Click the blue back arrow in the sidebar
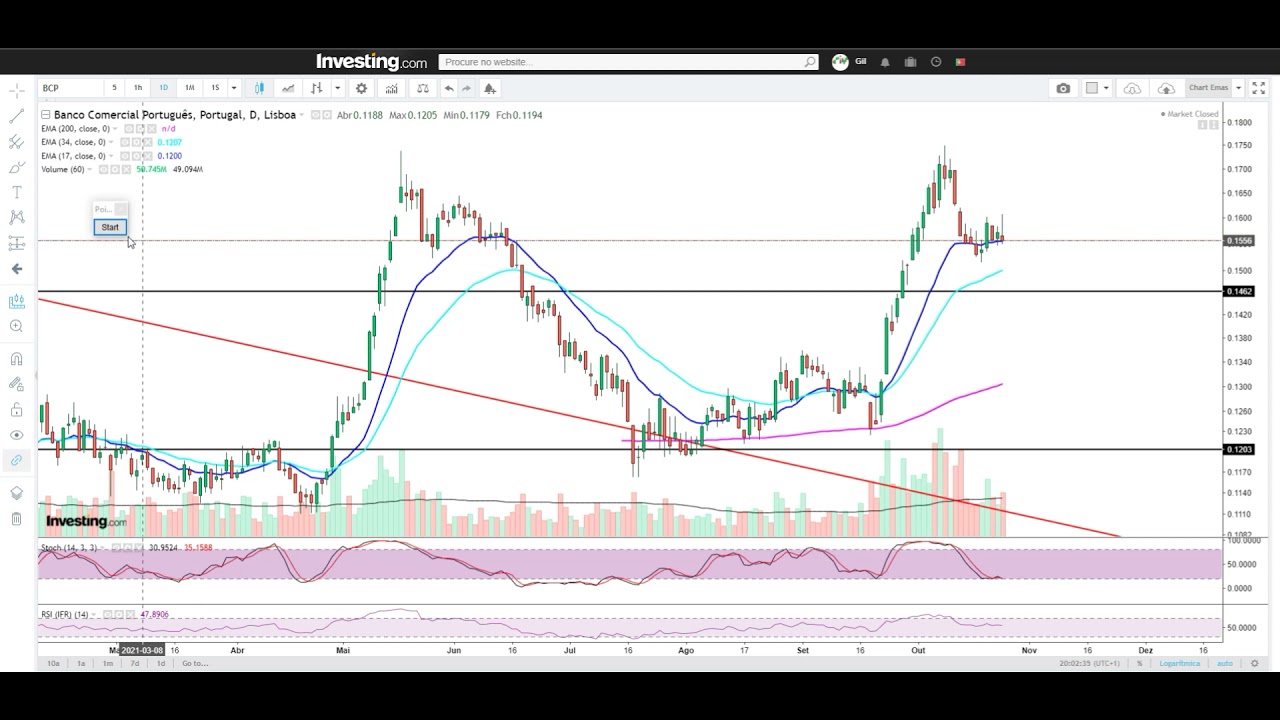1280x720 pixels. coord(16,268)
